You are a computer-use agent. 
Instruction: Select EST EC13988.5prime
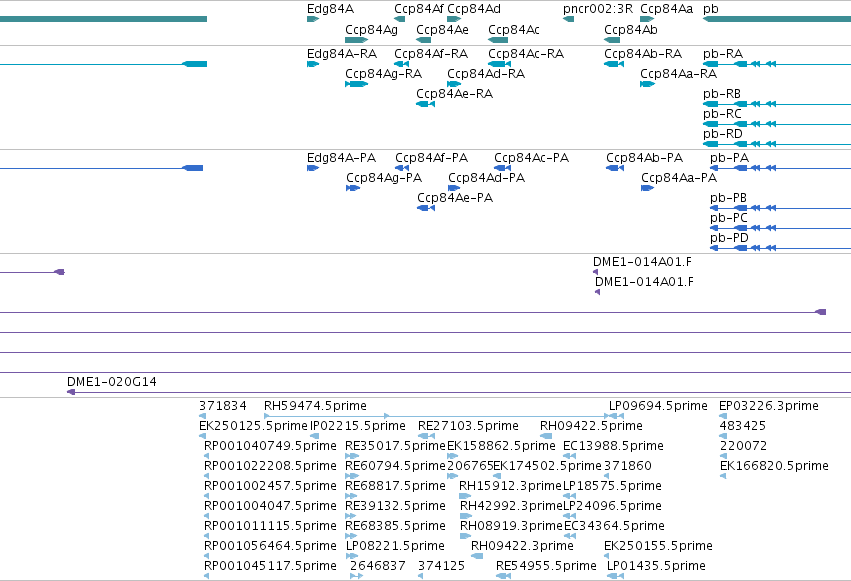click(x=613, y=446)
